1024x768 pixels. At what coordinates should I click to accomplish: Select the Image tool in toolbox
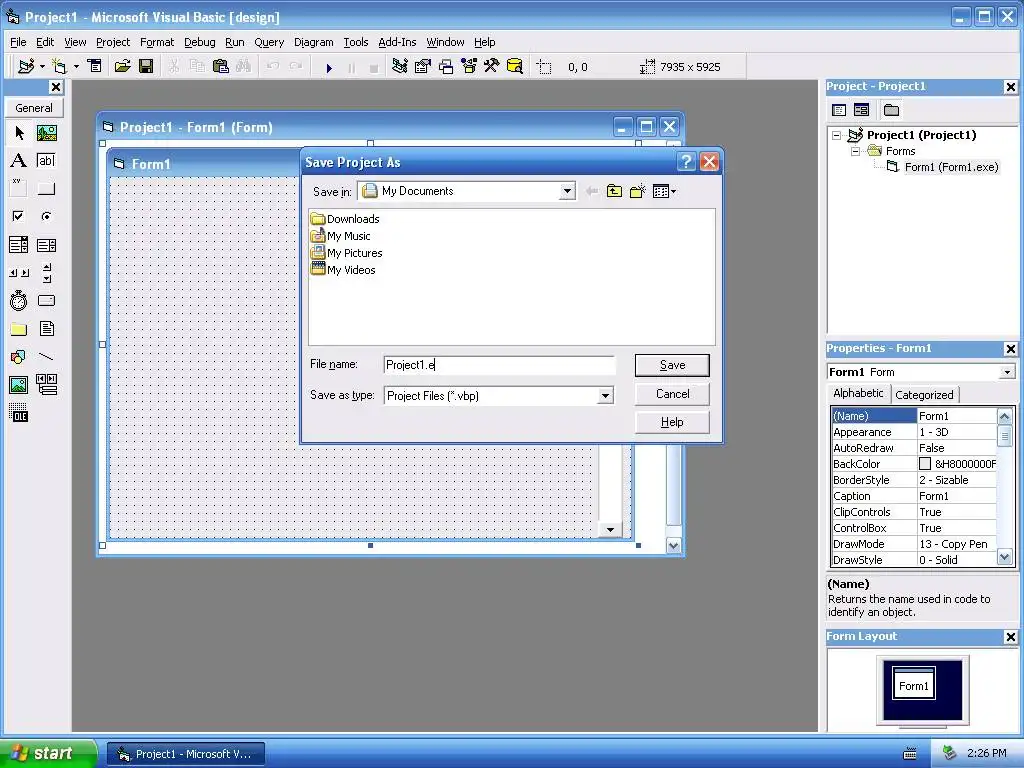(x=19, y=385)
